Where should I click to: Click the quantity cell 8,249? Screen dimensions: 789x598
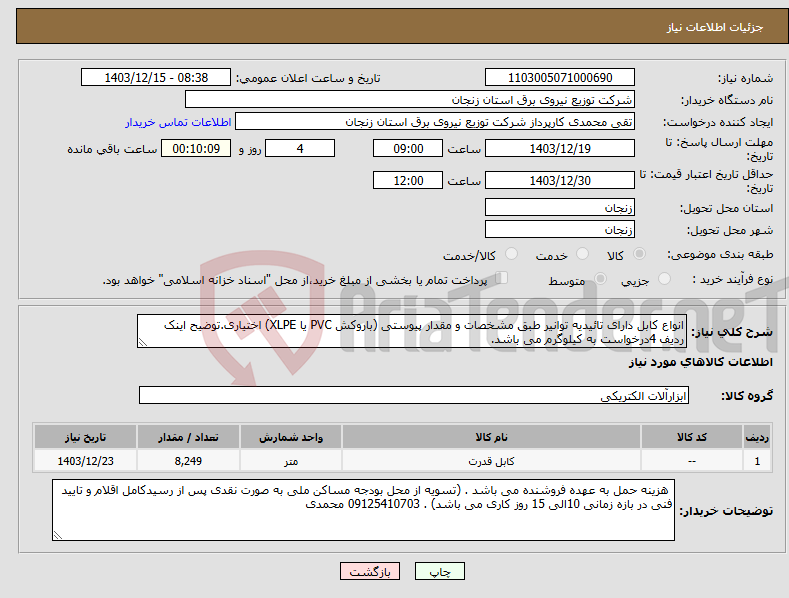tap(188, 461)
